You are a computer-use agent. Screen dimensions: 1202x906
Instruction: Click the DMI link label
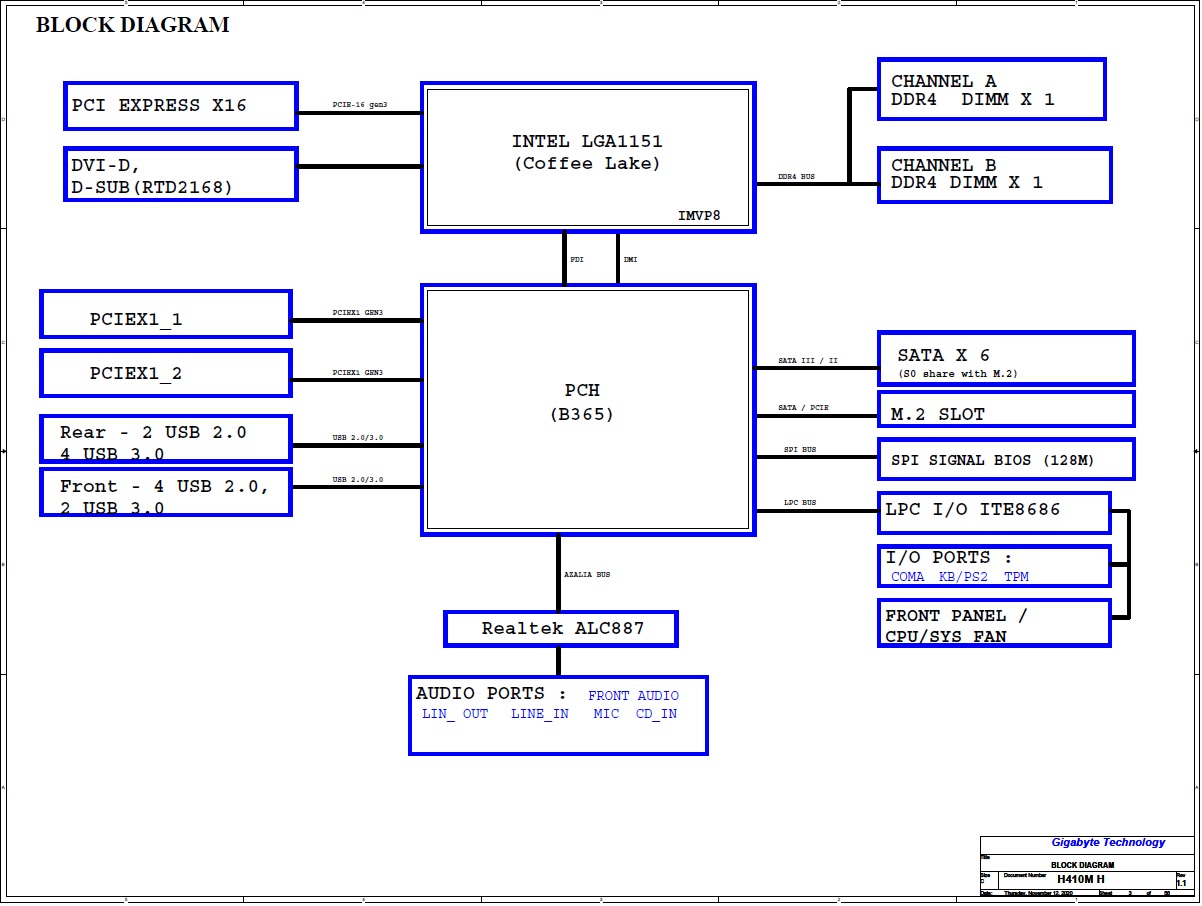pyautogui.click(x=630, y=260)
